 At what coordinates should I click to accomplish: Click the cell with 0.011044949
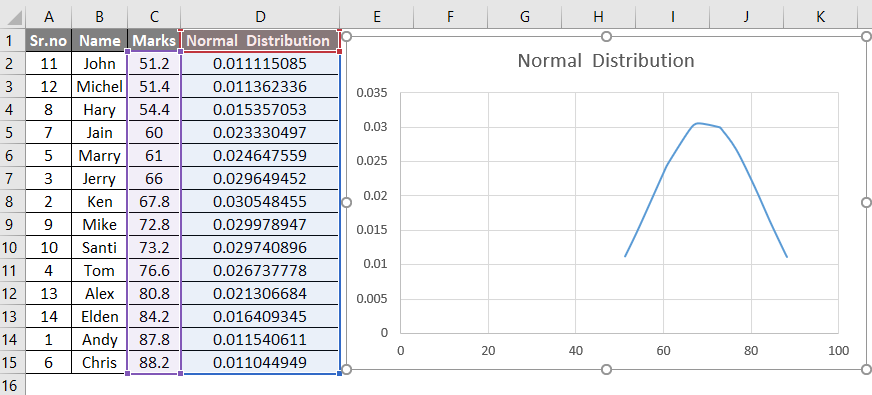click(260, 363)
